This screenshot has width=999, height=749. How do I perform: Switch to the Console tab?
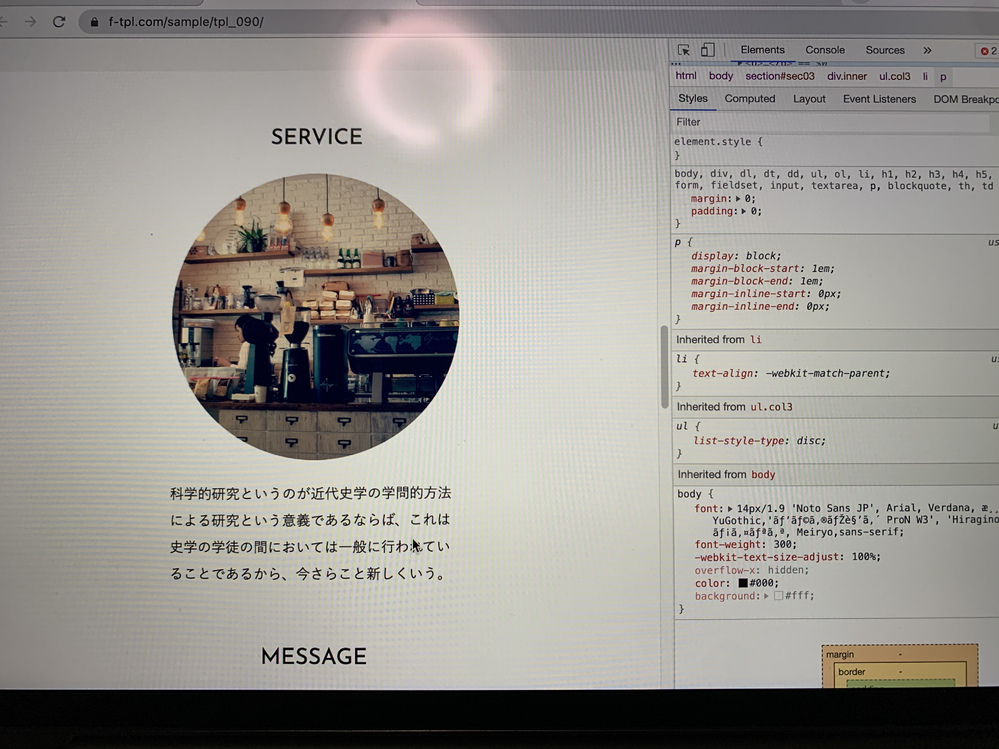coord(825,50)
